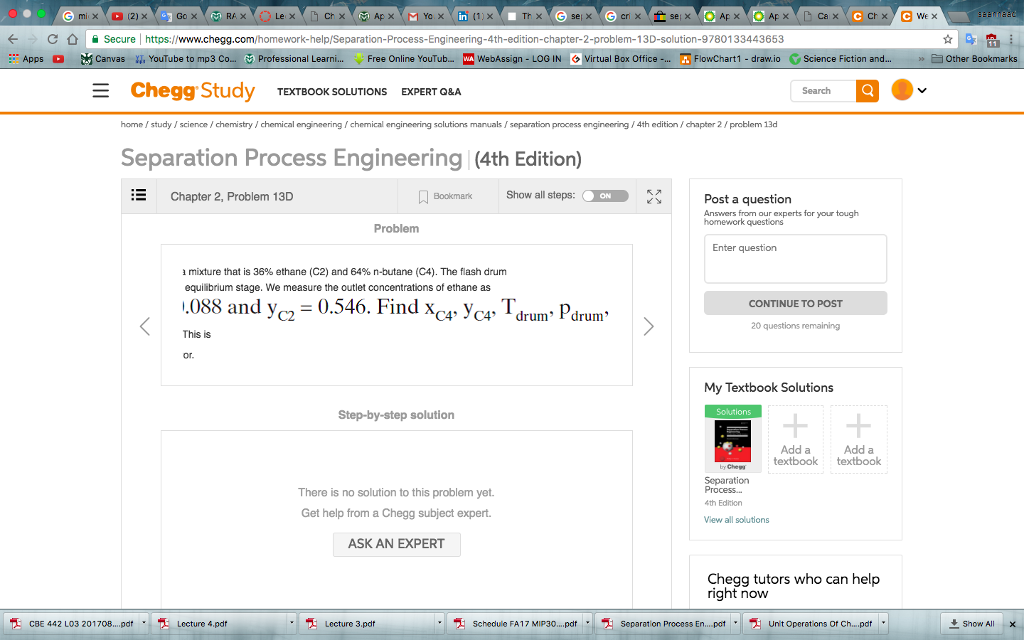Screen dimensions: 1024x640
Task: Toggle the Show all steps switch
Action: [x=606, y=195]
